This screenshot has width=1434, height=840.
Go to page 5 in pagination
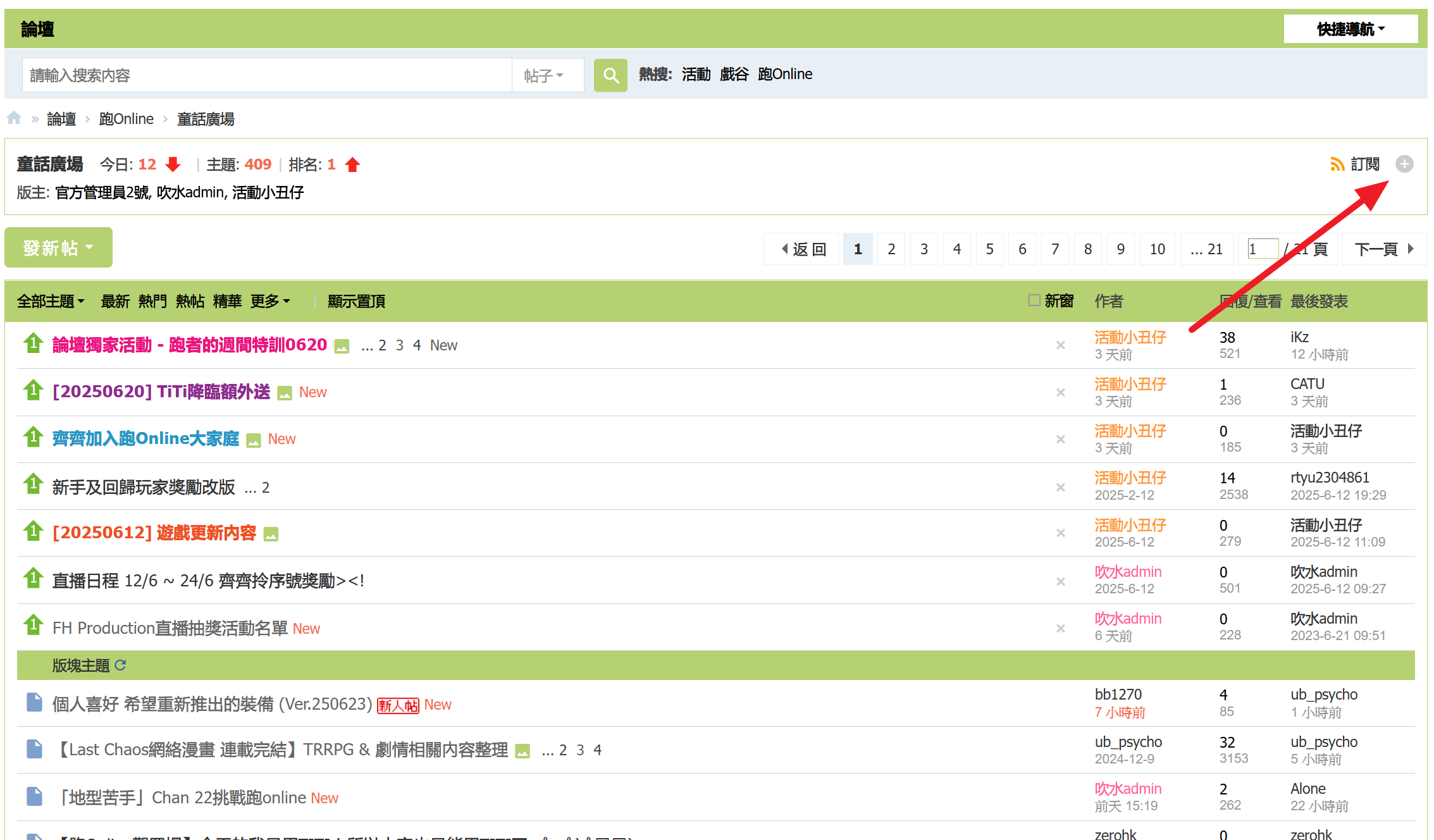pos(989,249)
